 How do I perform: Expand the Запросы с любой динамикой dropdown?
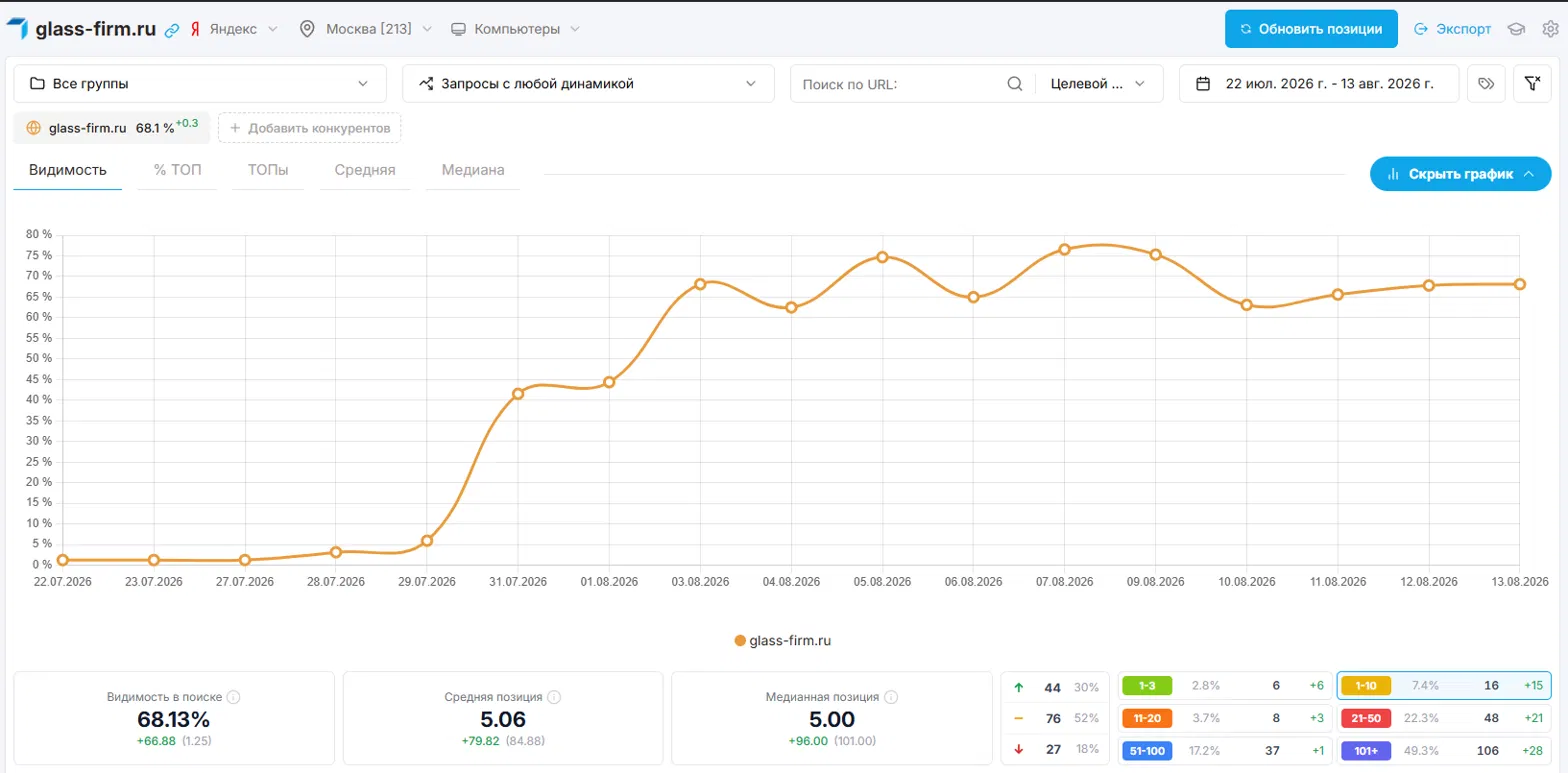(x=588, y=84)
